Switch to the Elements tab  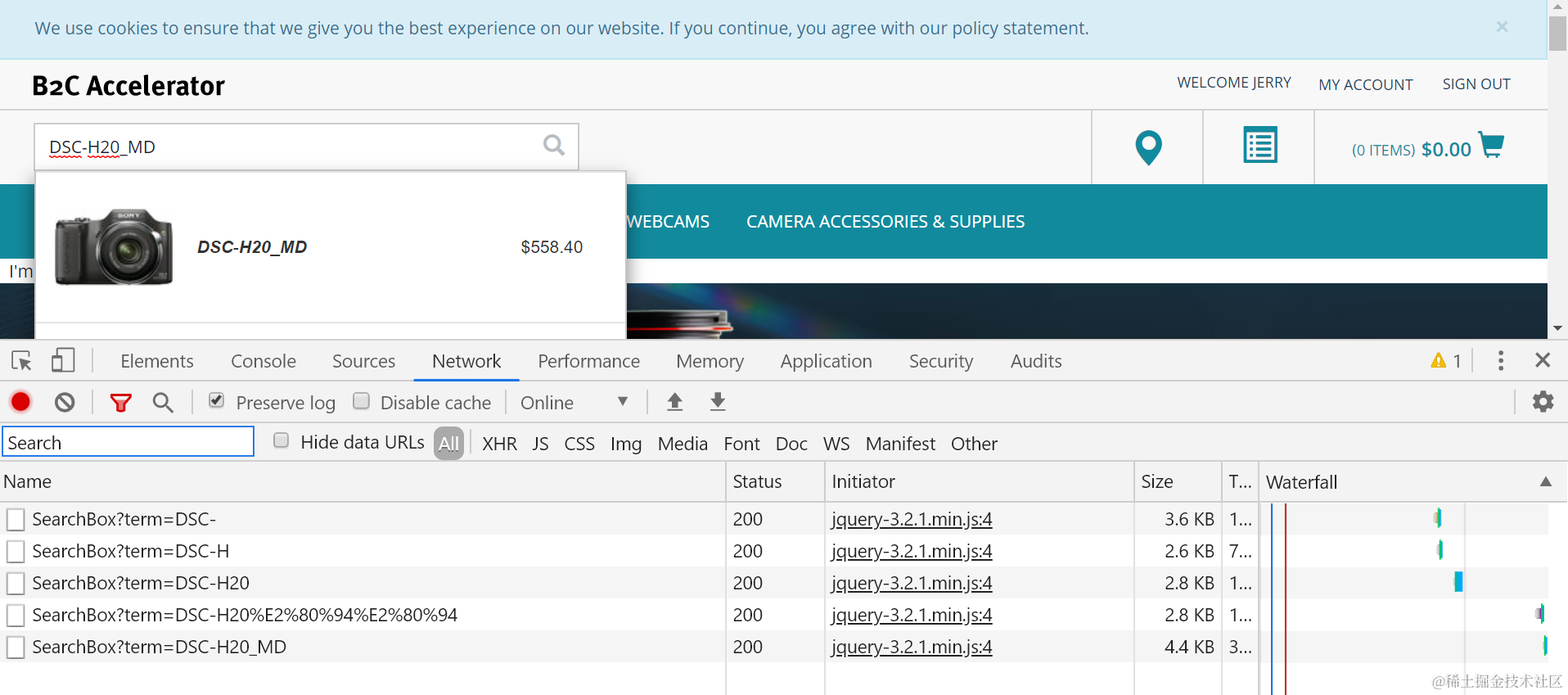point(157,361)
